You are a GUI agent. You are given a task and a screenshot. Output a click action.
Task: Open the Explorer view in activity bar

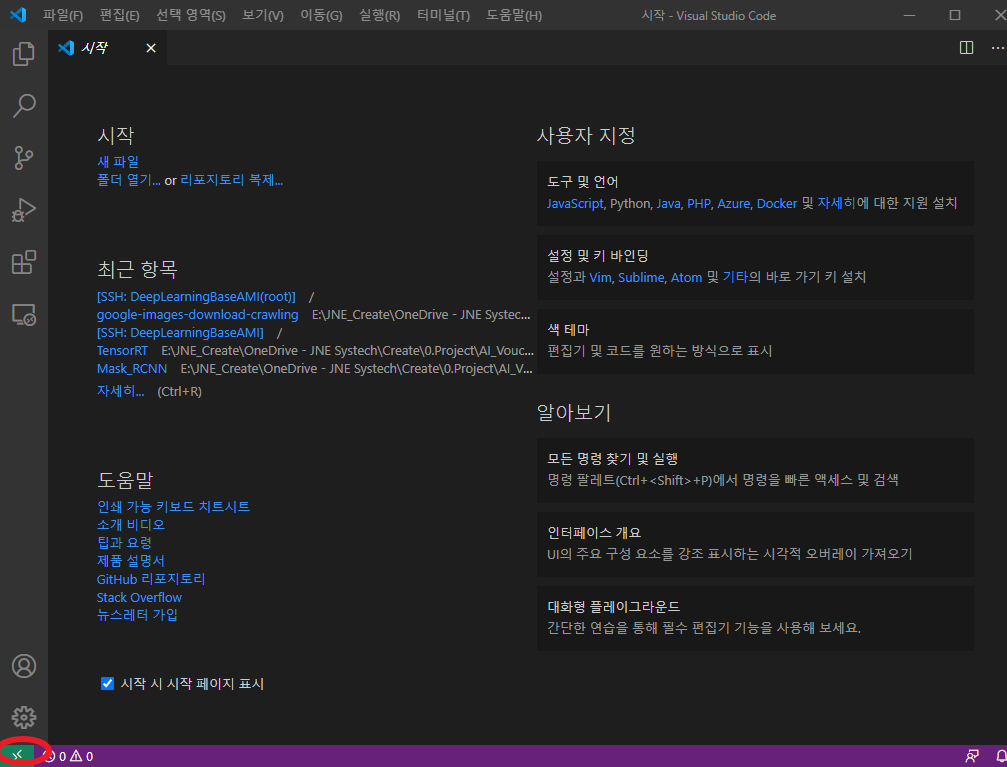pos(24,54)
